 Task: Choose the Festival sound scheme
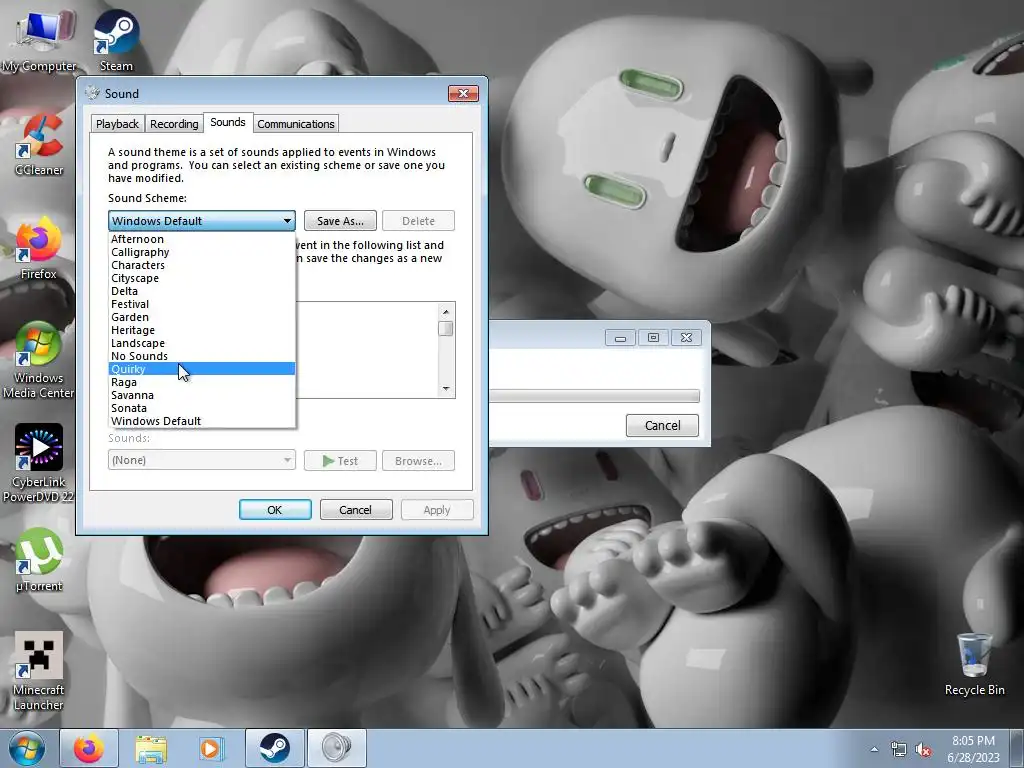click(x=202, y=304)
